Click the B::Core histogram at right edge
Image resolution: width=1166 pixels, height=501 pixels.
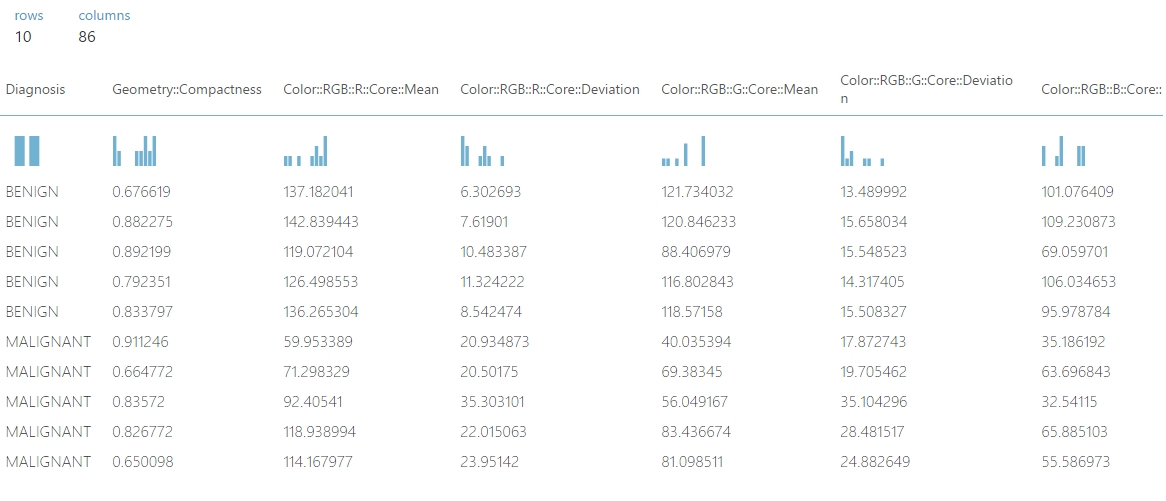1064,151
